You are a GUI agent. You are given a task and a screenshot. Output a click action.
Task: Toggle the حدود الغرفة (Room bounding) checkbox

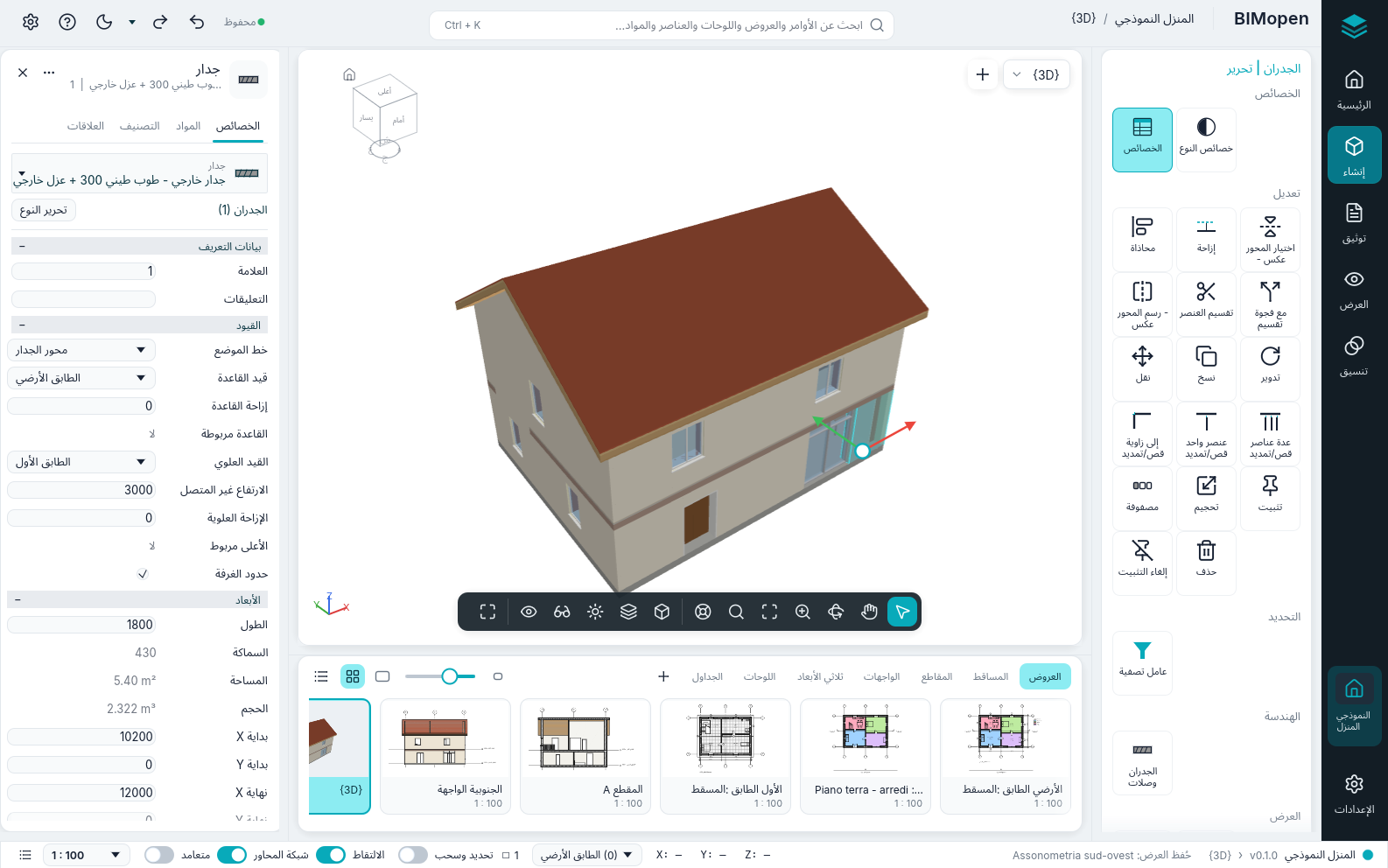click(x=143, y=574)
